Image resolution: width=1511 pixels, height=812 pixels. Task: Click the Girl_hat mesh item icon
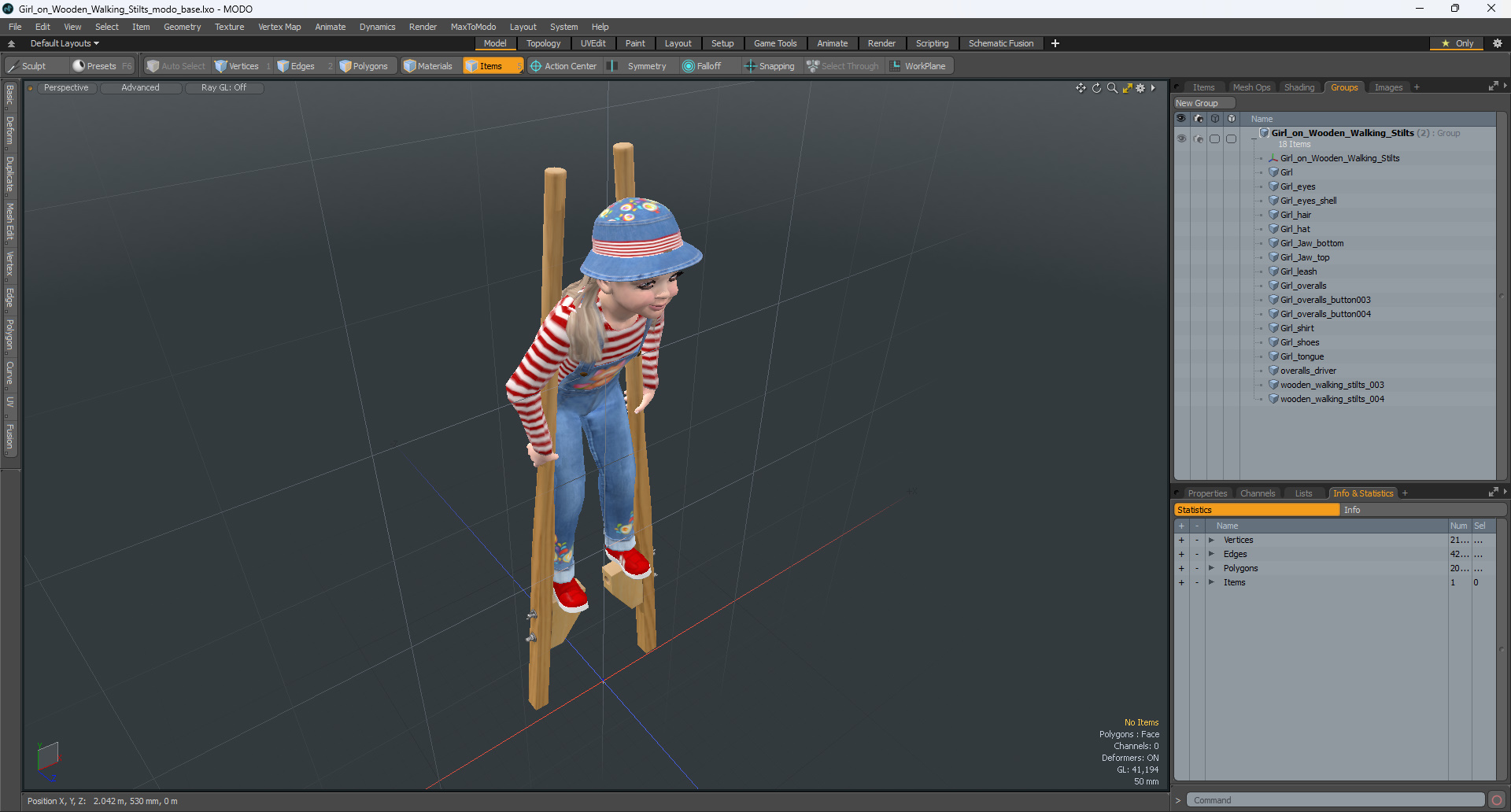(x=1273, y=229)
